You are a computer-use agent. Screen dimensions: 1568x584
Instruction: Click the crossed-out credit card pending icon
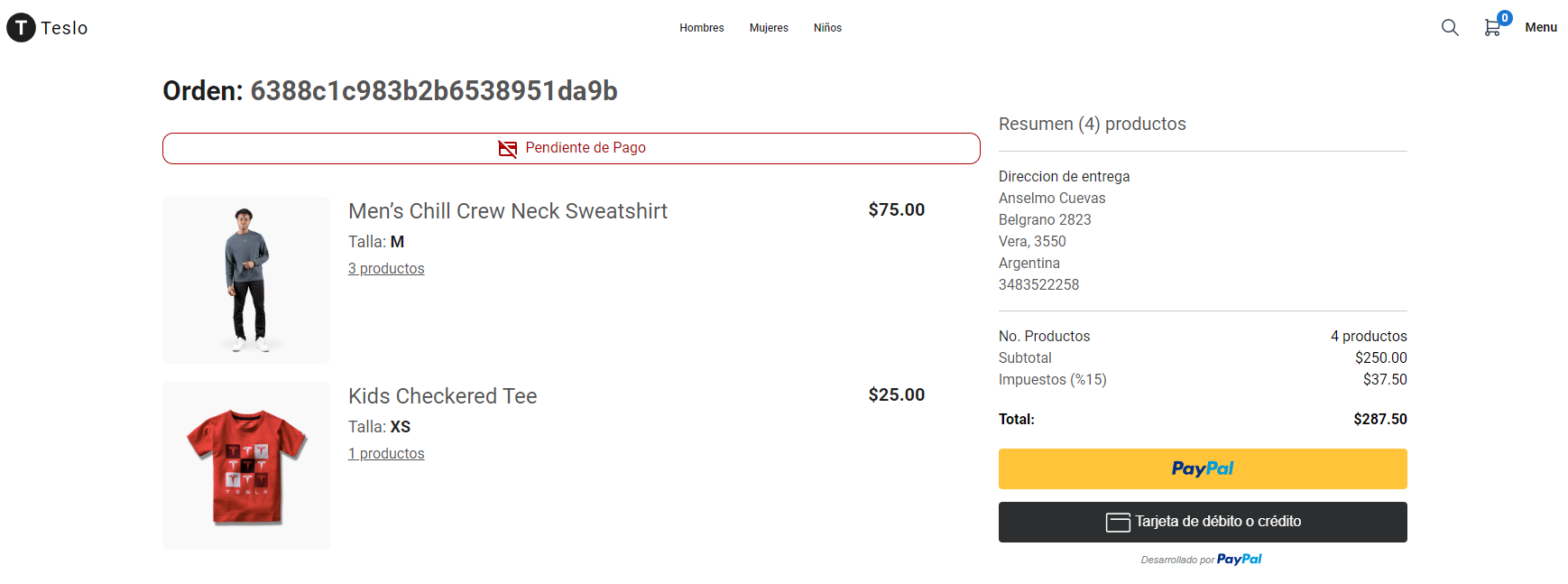click(x=508, y=148)
